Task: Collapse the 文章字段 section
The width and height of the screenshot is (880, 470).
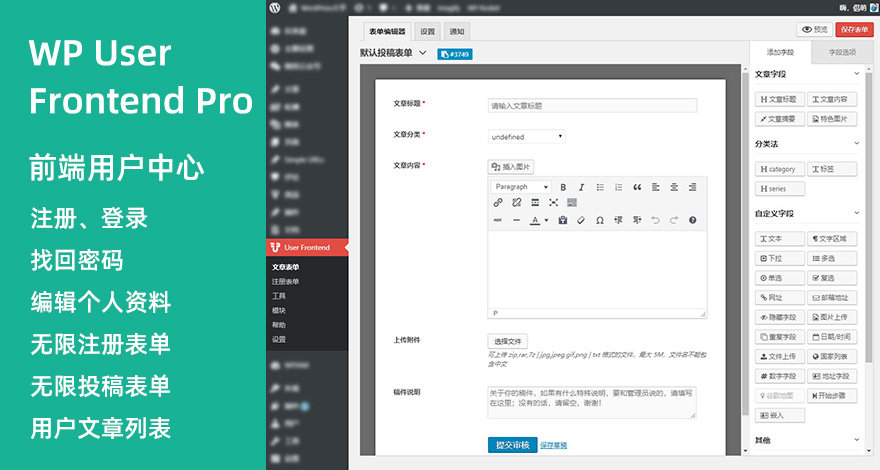Action: tap(856, 74)
